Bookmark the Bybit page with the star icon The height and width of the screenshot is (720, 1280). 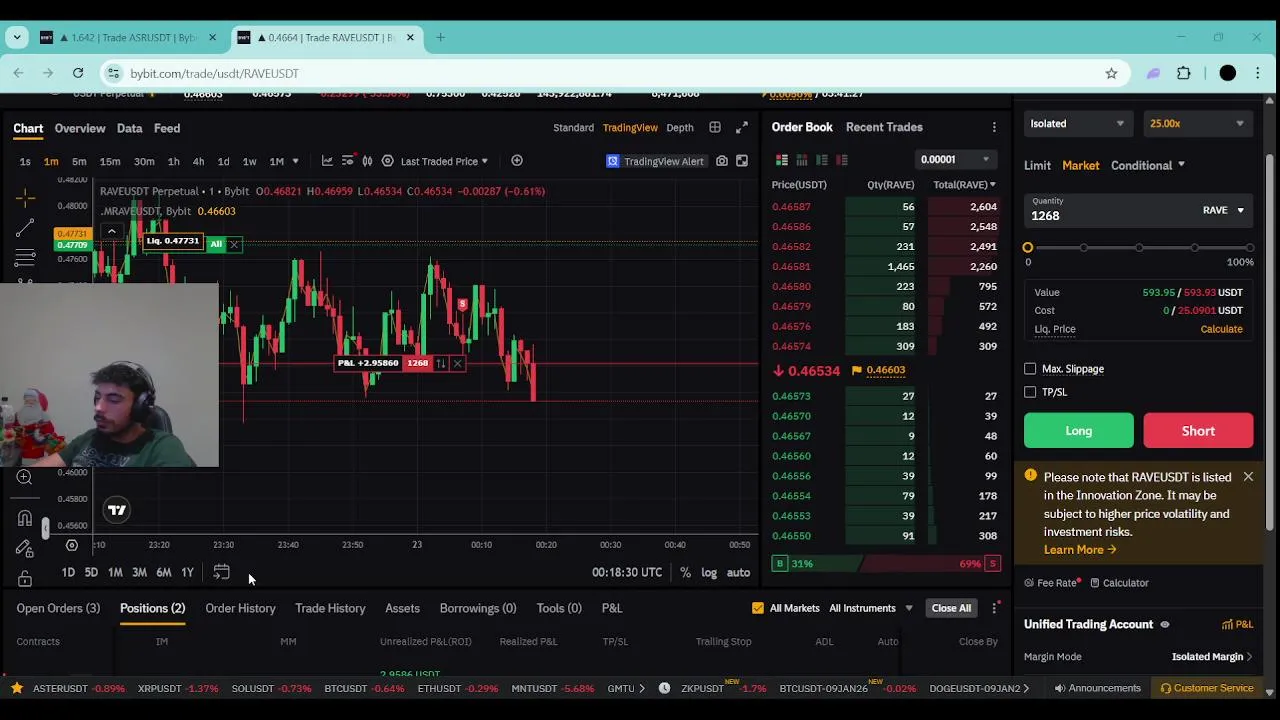click(1111, 73)
